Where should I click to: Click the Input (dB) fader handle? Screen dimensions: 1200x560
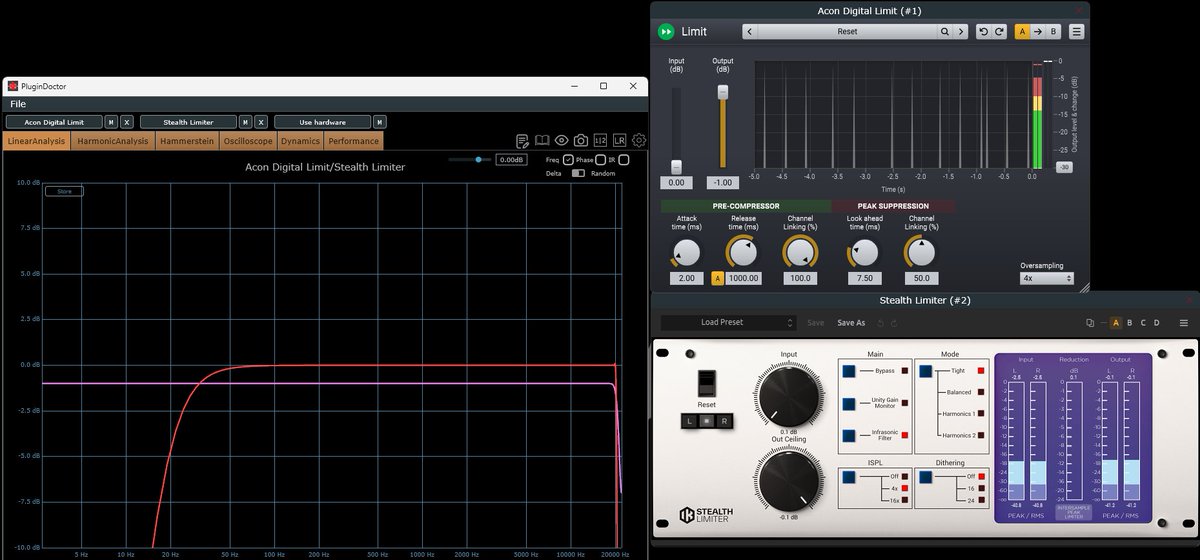(676, 167)
